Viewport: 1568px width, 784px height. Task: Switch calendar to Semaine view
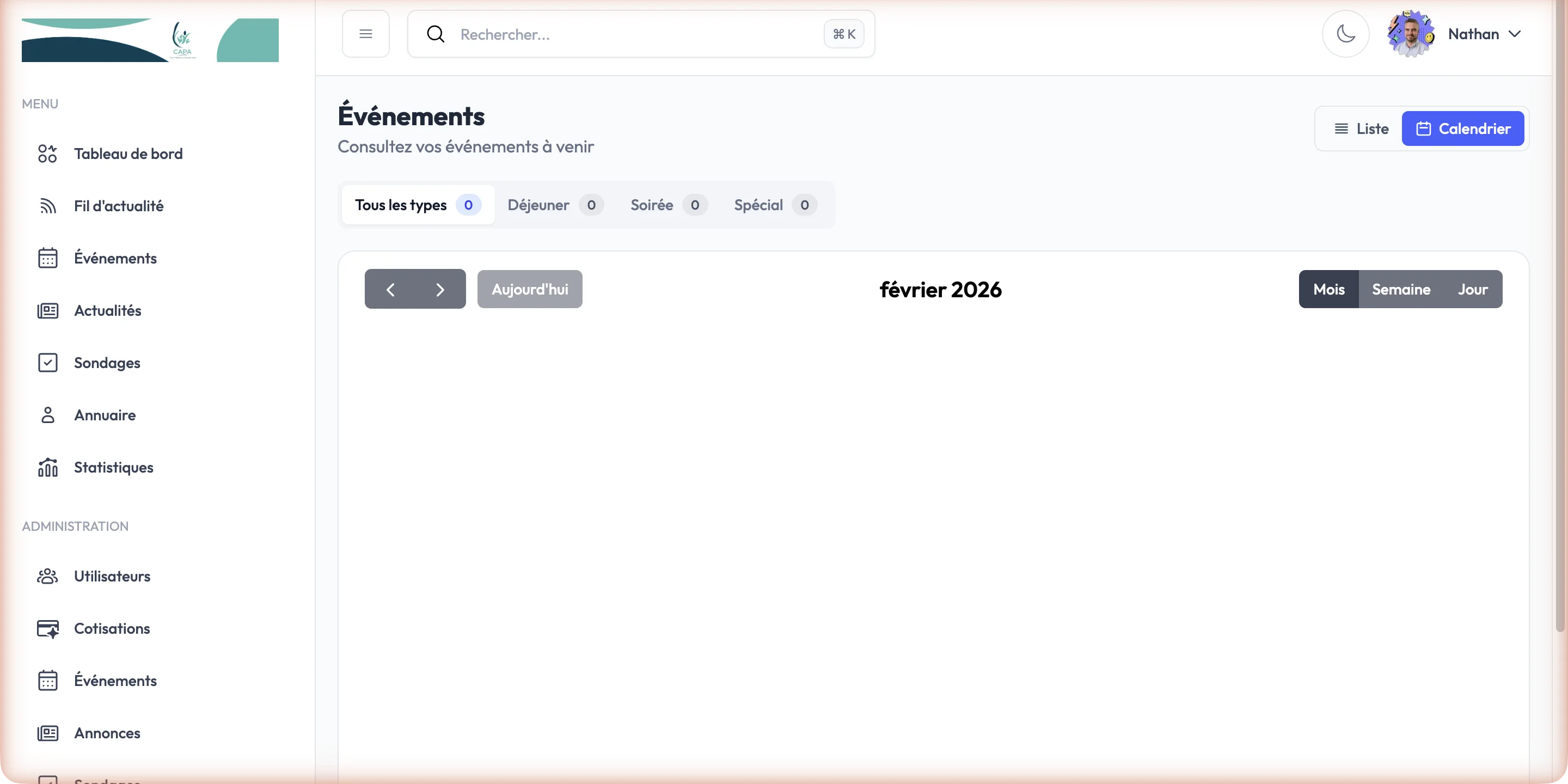pos(1400,290)
